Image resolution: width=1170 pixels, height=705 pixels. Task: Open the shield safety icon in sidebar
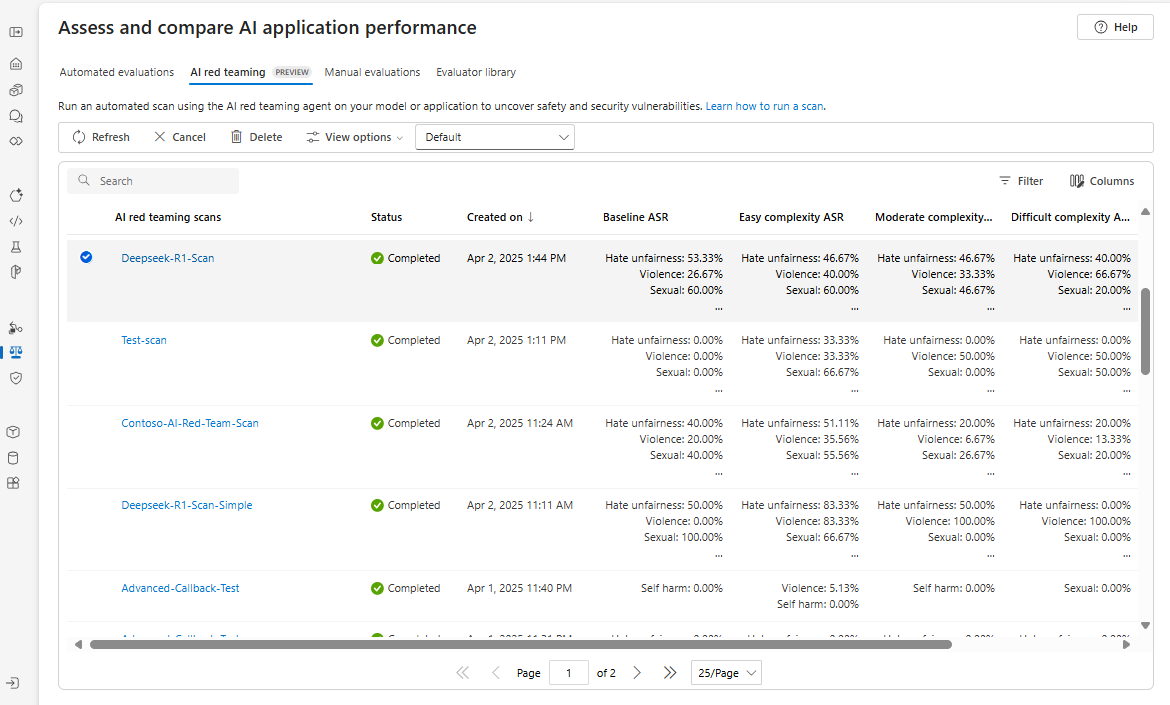[x=16, y=378]
